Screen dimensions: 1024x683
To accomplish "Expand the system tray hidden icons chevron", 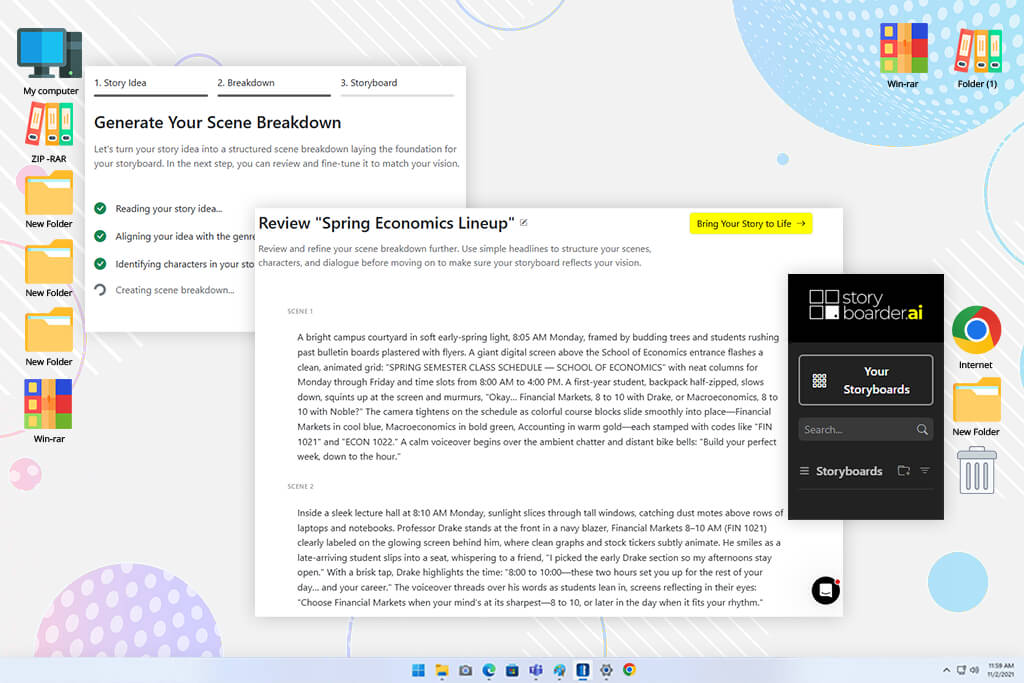I will click(x=946, y=670).
